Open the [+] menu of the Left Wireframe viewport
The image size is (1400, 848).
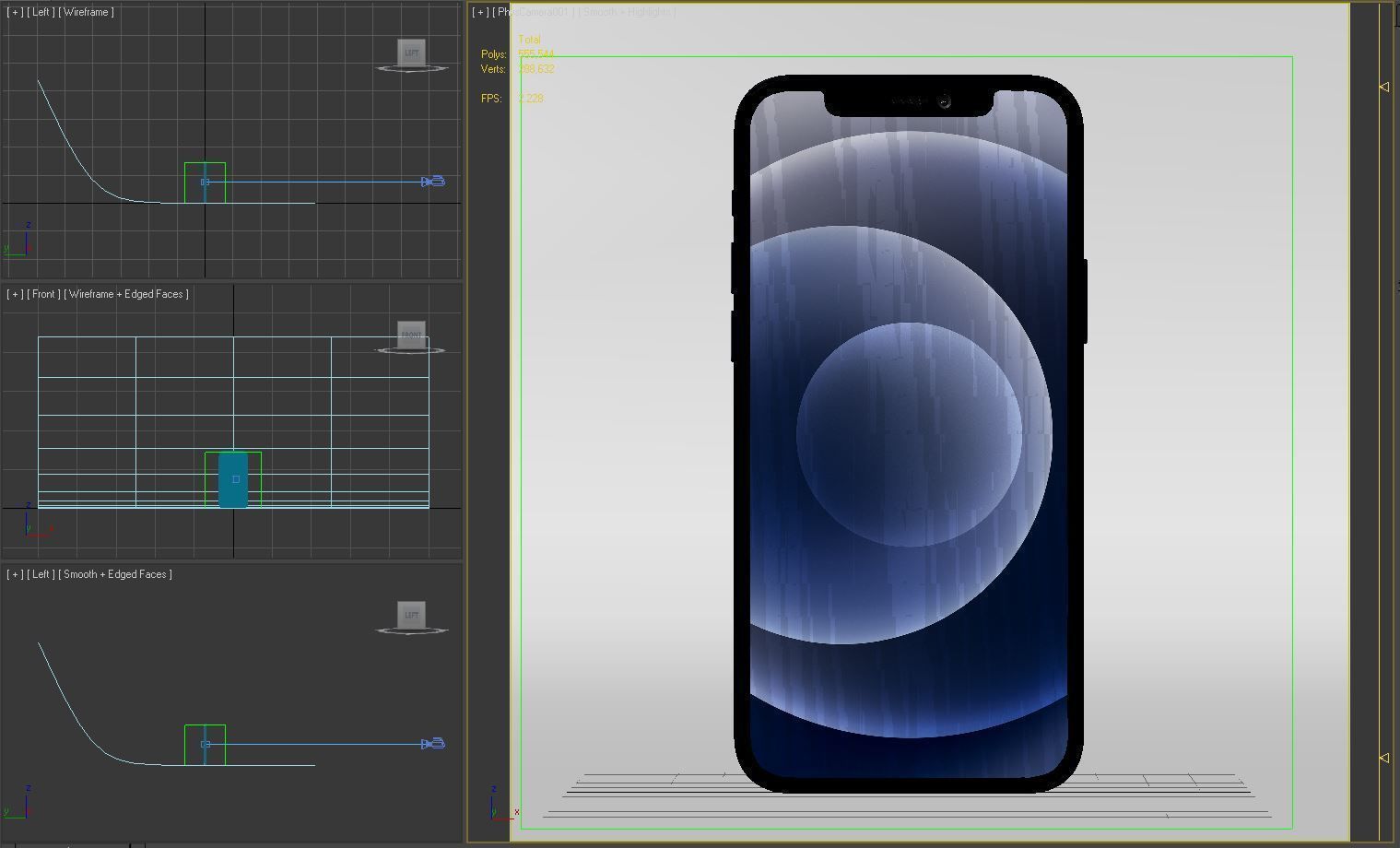[x=15, y=12]
